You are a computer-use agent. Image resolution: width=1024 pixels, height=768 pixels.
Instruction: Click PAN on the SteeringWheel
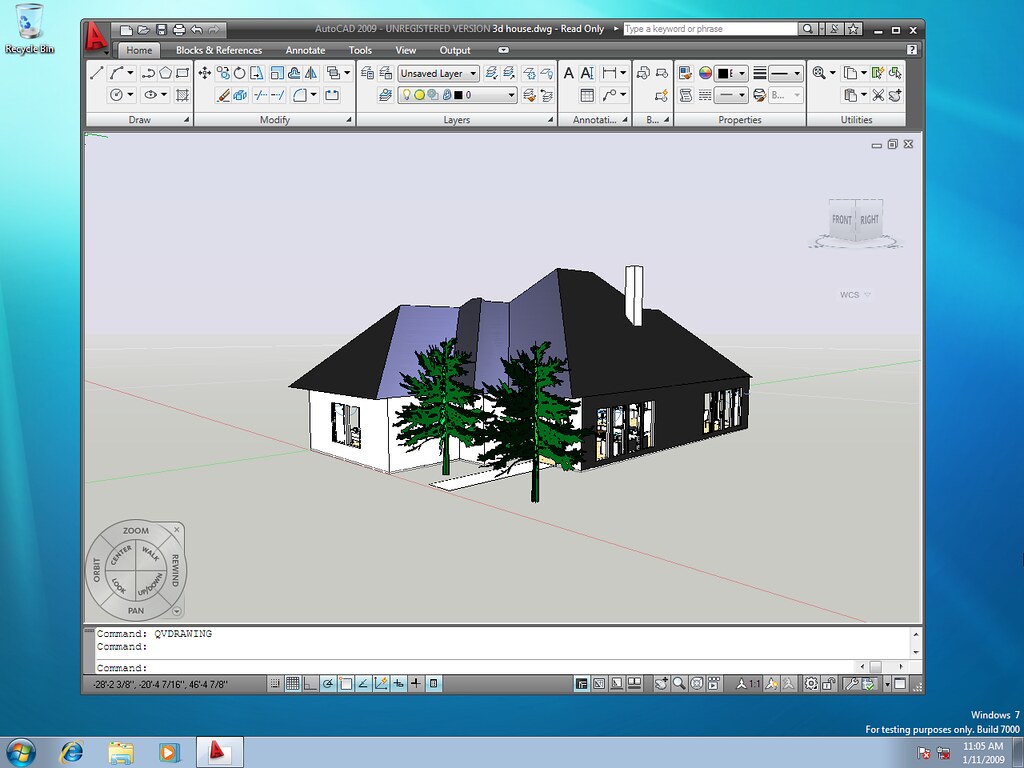(x=136, y=611)
